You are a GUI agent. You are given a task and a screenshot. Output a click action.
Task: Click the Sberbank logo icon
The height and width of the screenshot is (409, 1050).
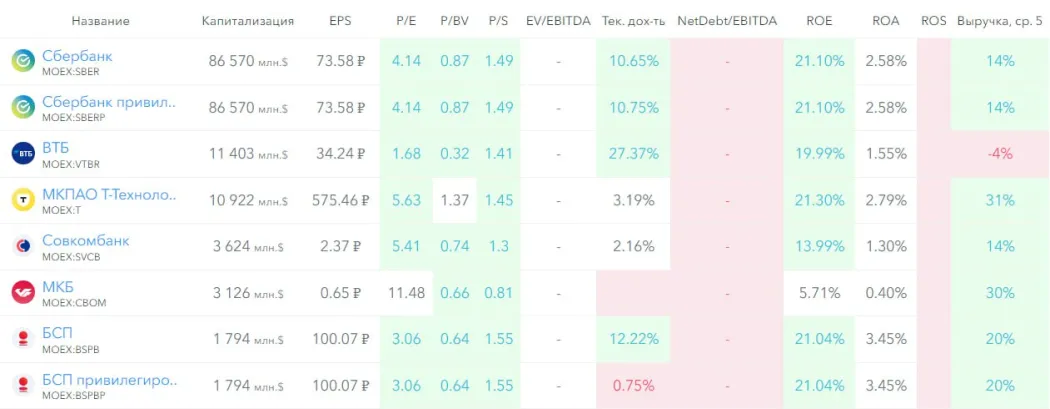point(22,61)
